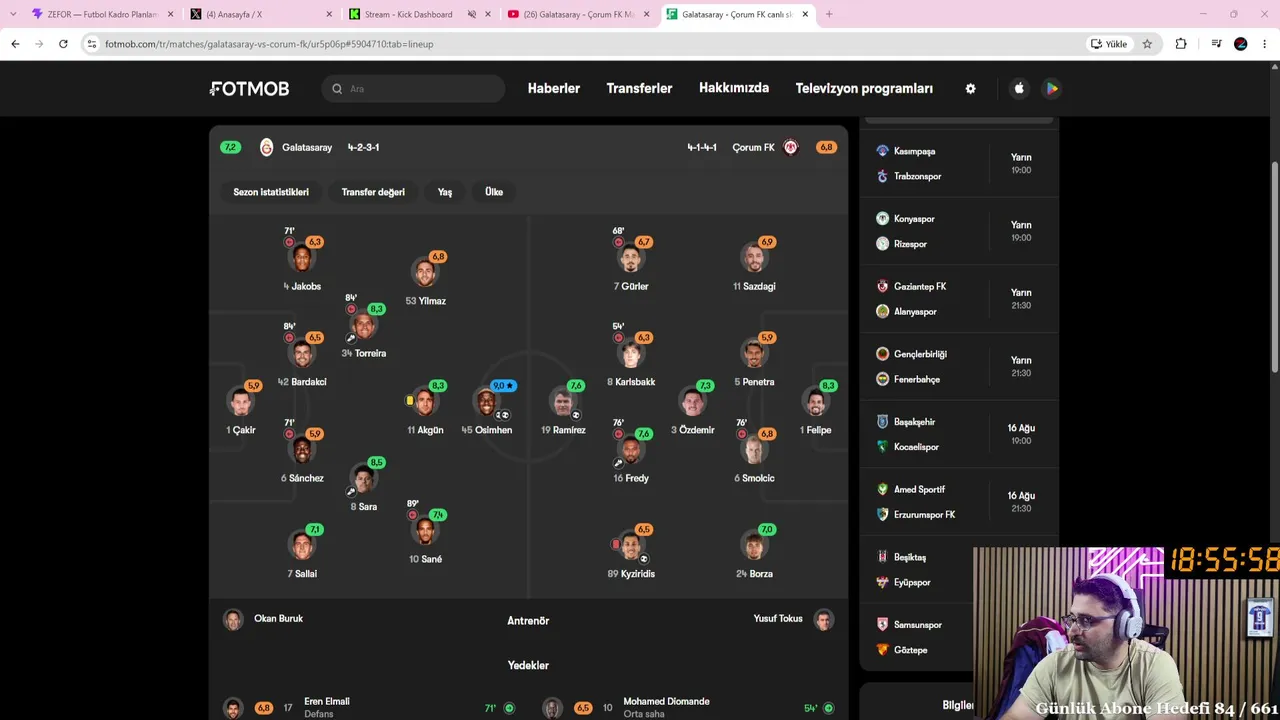This screenshot has width=1280, height=720.
Task: Open the Chrome profile avatar
Action: [1241, 44]
